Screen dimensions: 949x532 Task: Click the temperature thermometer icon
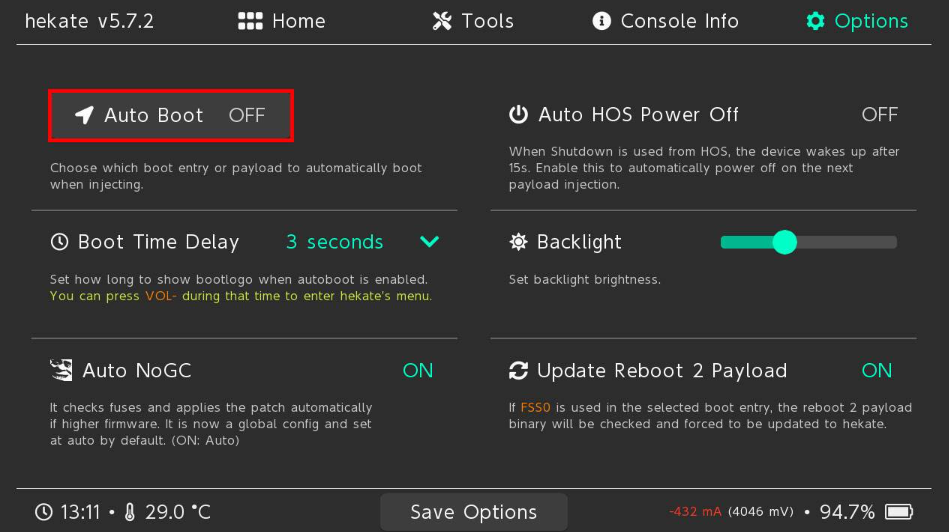[x=129, y=512]
